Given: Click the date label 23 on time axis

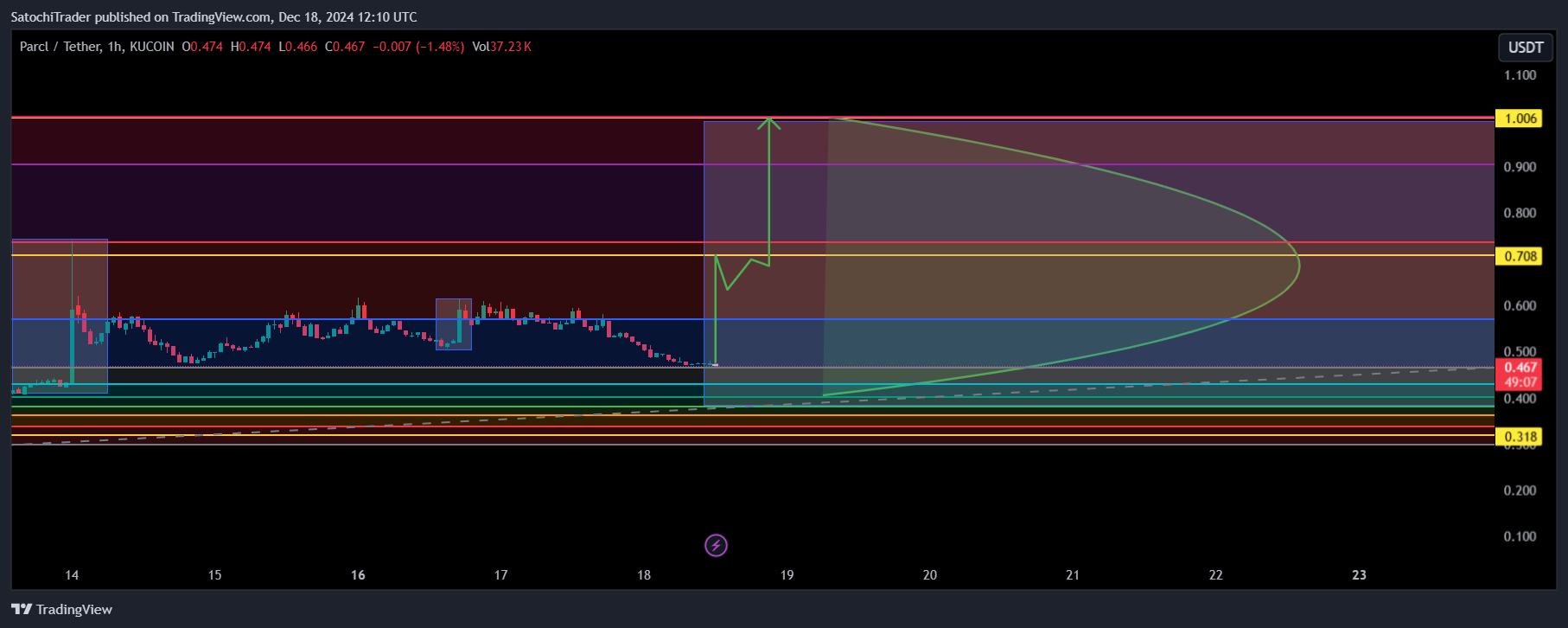Looking at the screenshot, I should 1359,575.
